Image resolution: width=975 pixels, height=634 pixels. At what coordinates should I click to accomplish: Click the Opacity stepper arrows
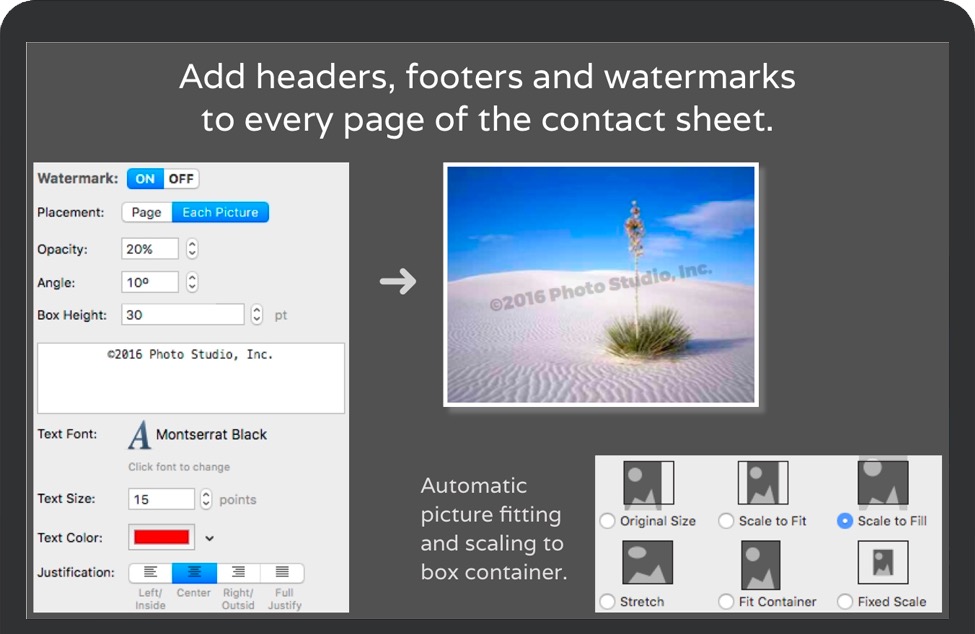pos(192,249)
